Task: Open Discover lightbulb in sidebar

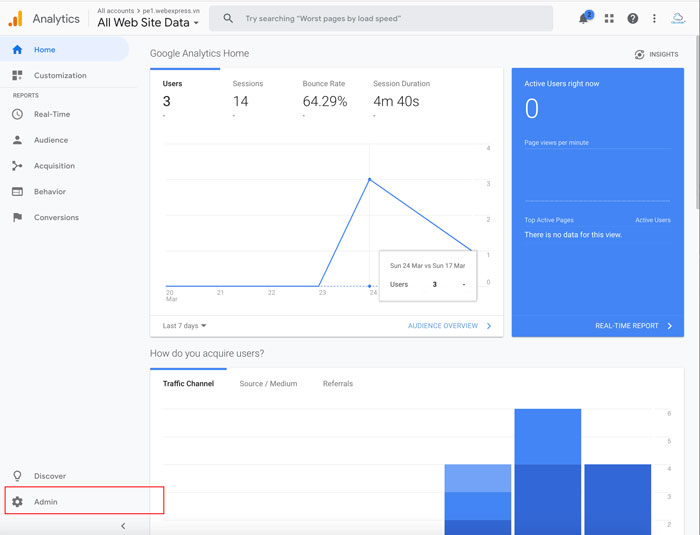Action: [x=49, y=476]
